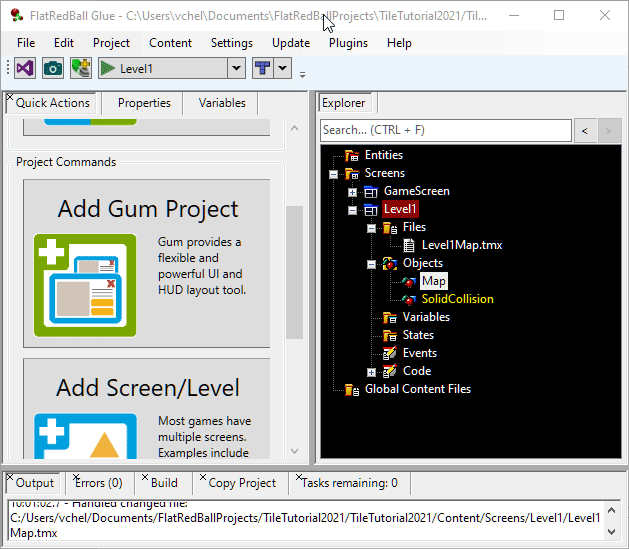
Task: Click the blue T-shaped toolbar icon
Action: click(x=262, y=68)
